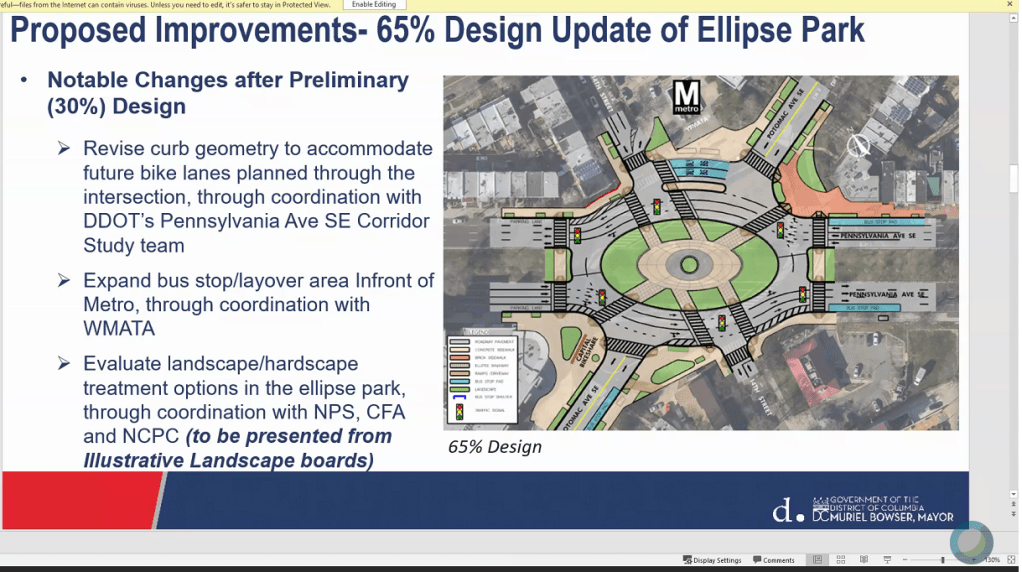Click the Enable Editing button
Viewport: 1022px width, 572px height.
point(376,5)
